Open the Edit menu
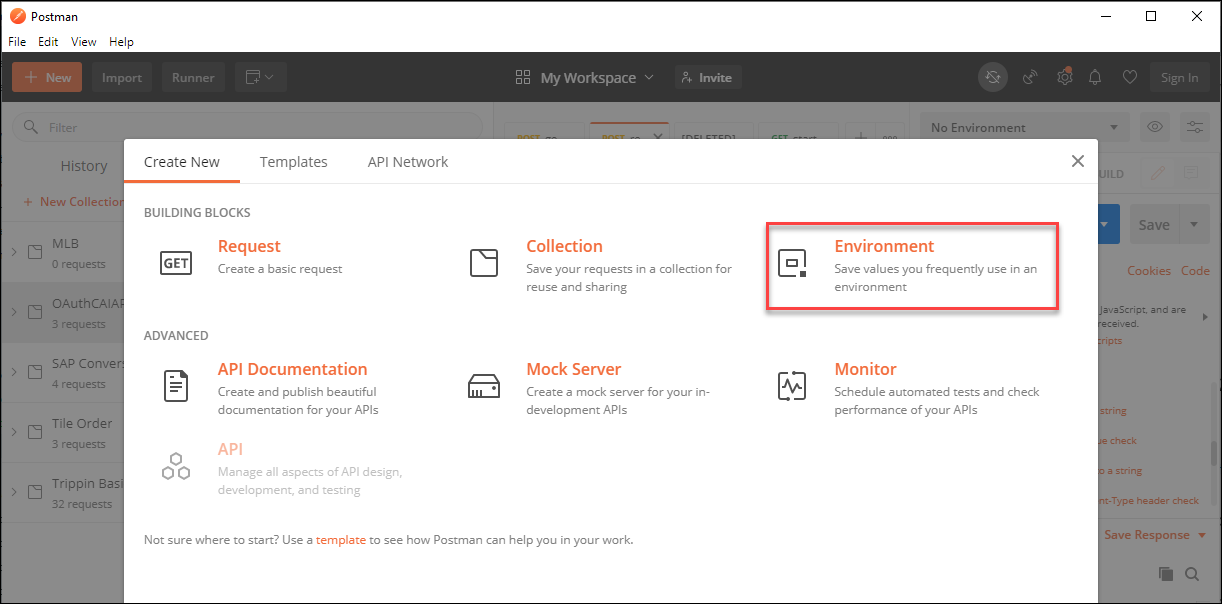This screenshot has height=604, width=1222. point(48,42)
